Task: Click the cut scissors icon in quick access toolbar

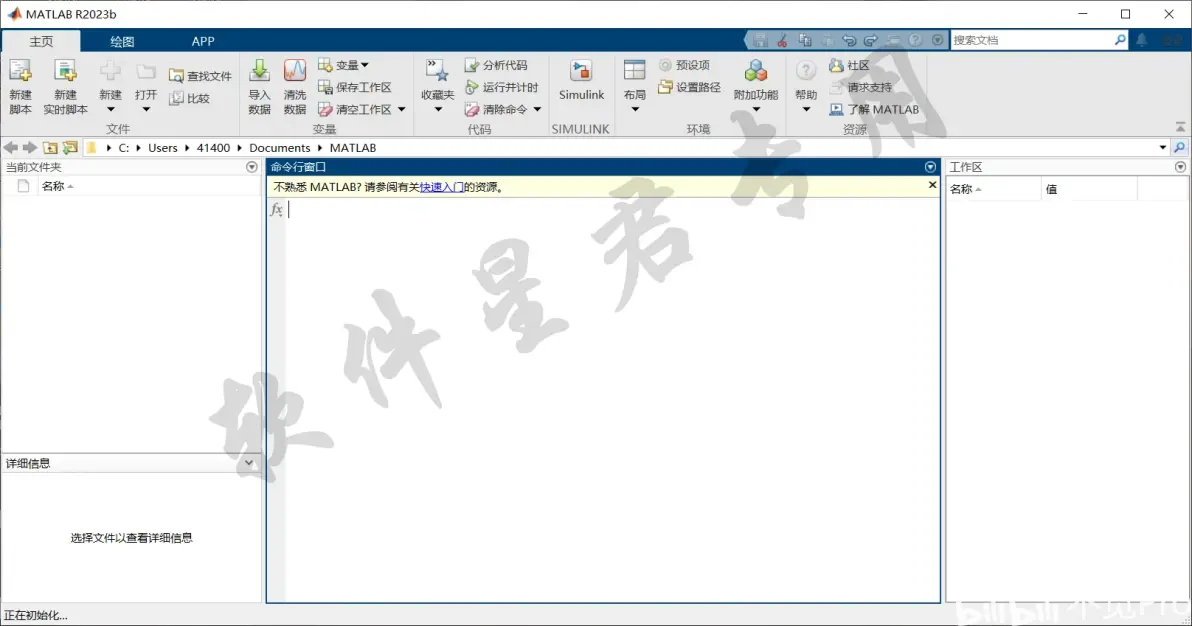Action: 782,40
